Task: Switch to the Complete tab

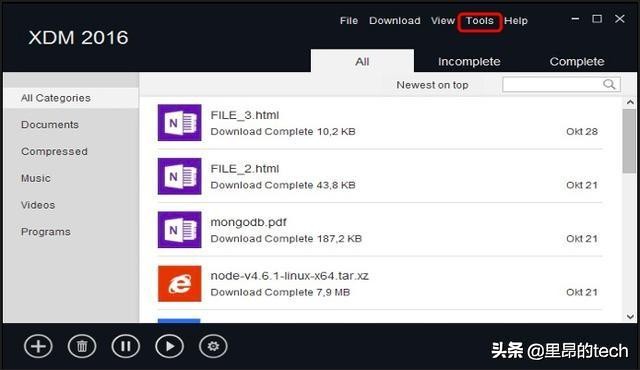Action: (x=577, y=62)
